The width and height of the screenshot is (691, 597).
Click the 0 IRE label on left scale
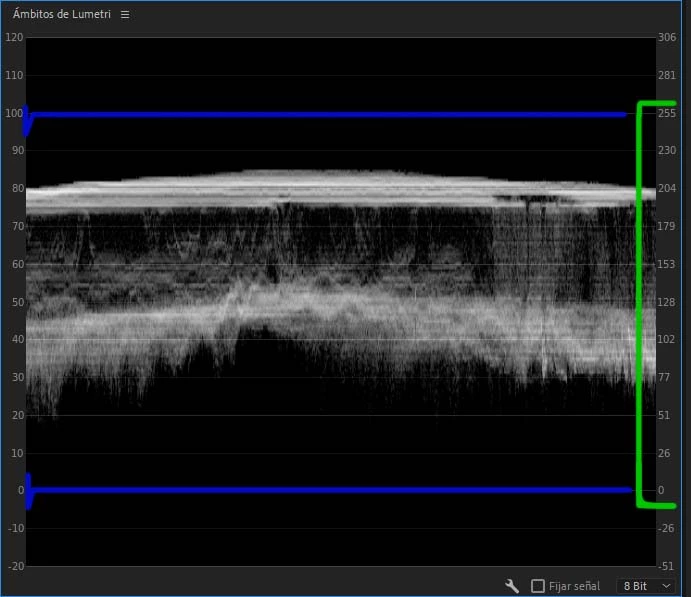21,490
